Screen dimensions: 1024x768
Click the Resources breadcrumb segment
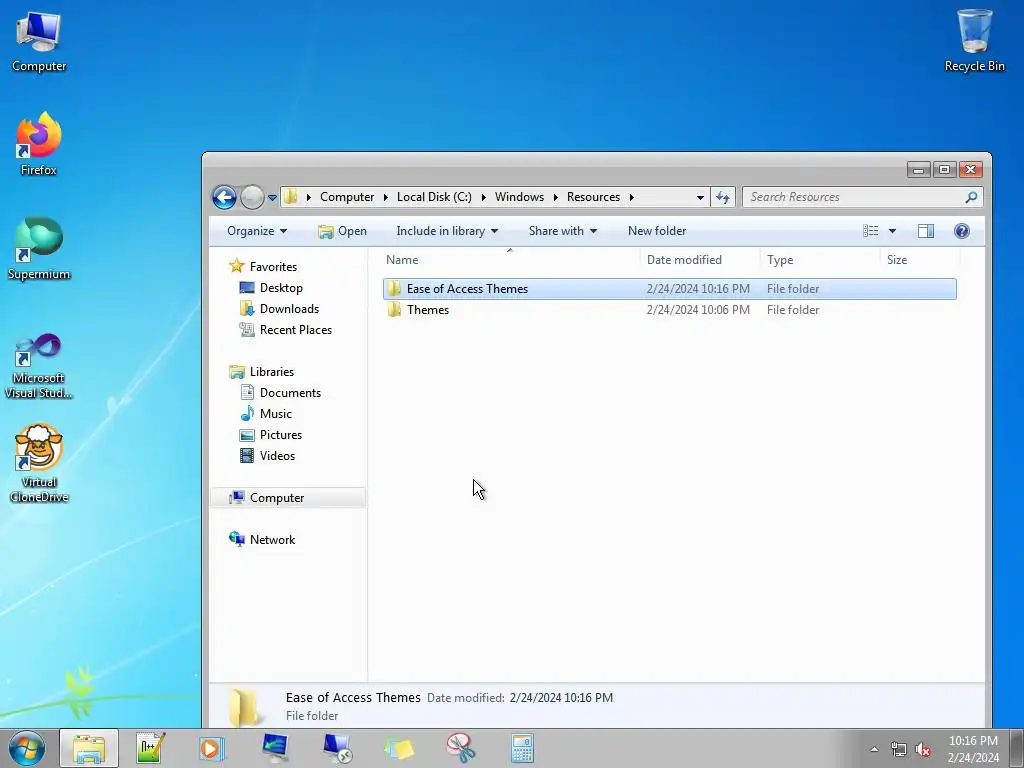[x=593, y=197]
